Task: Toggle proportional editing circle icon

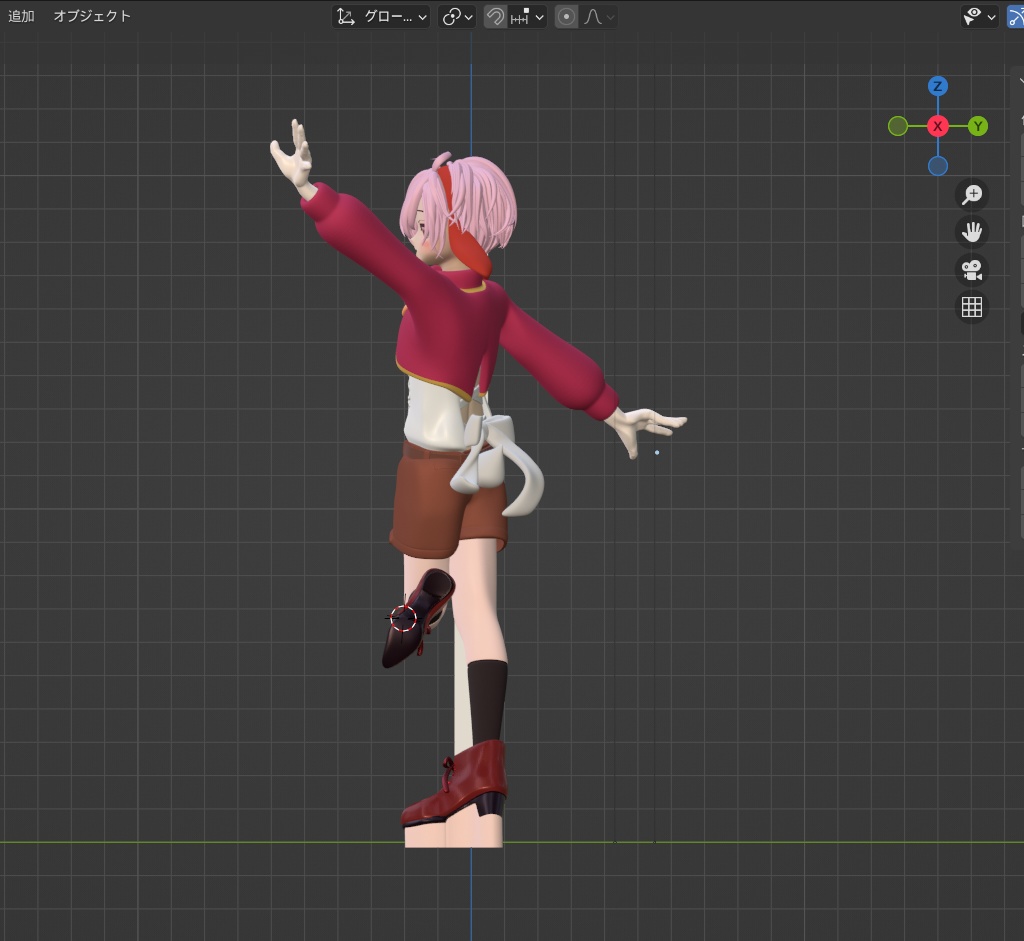Action: (566, 17)
